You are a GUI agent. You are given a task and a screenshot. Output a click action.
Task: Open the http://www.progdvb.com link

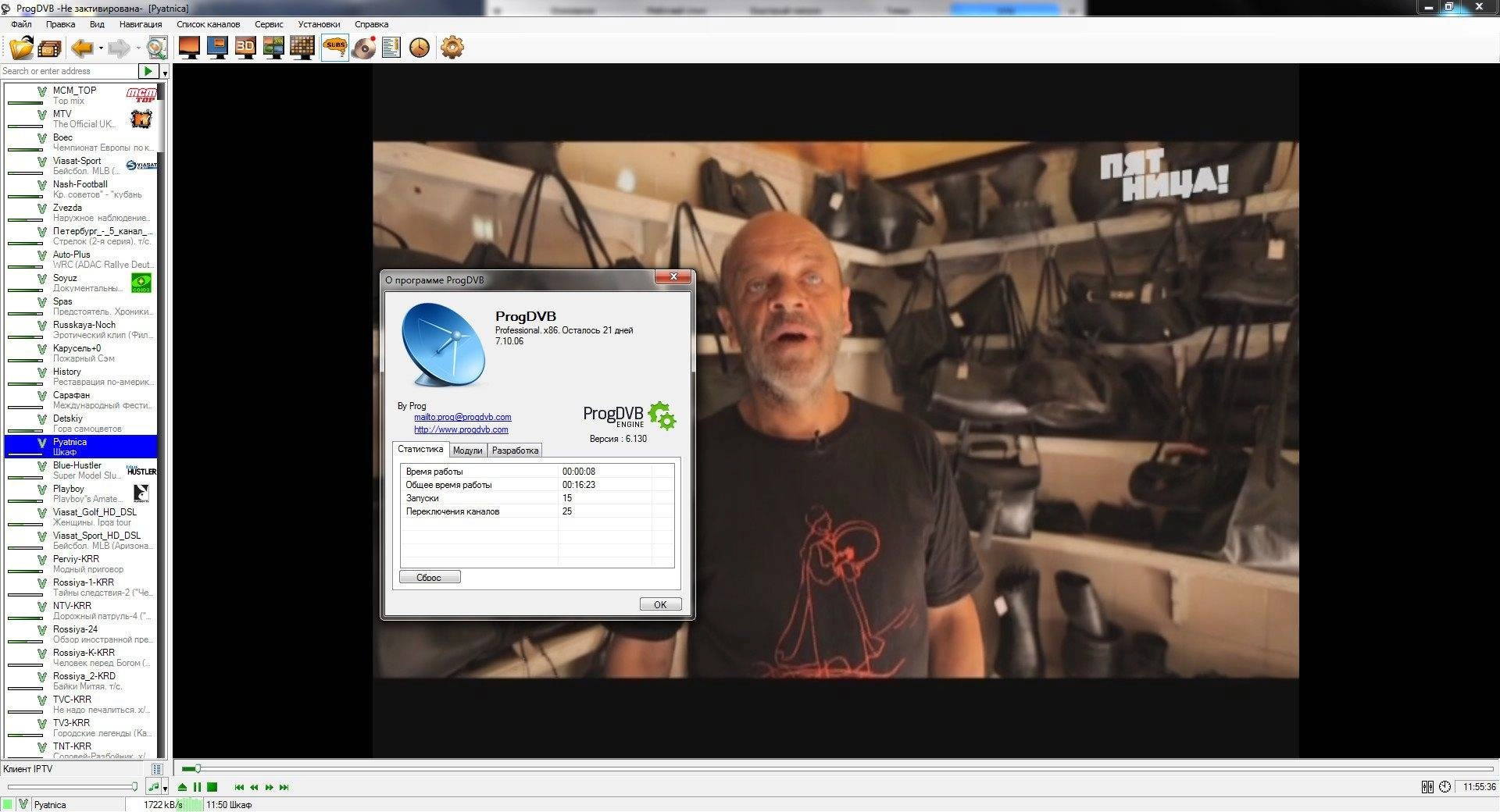461,429
